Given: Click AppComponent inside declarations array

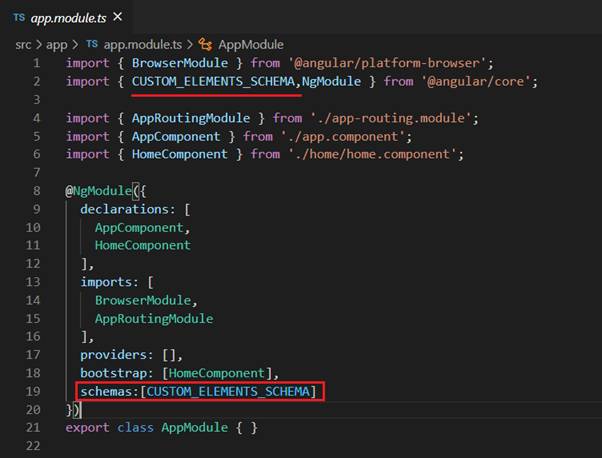Looking at the screenshot, I should pos(139,228).
